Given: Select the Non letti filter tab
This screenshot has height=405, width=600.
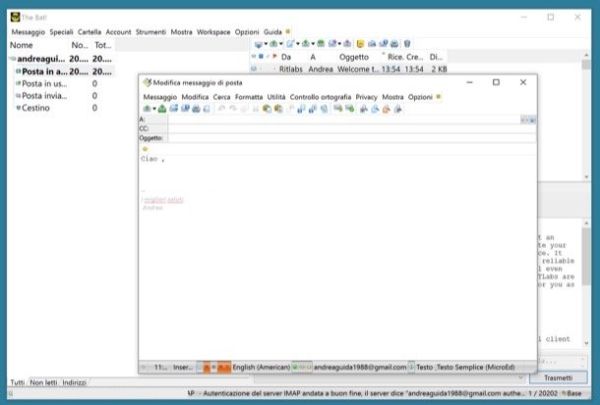Looking at the screenshot, I should [x=44, y=383].
